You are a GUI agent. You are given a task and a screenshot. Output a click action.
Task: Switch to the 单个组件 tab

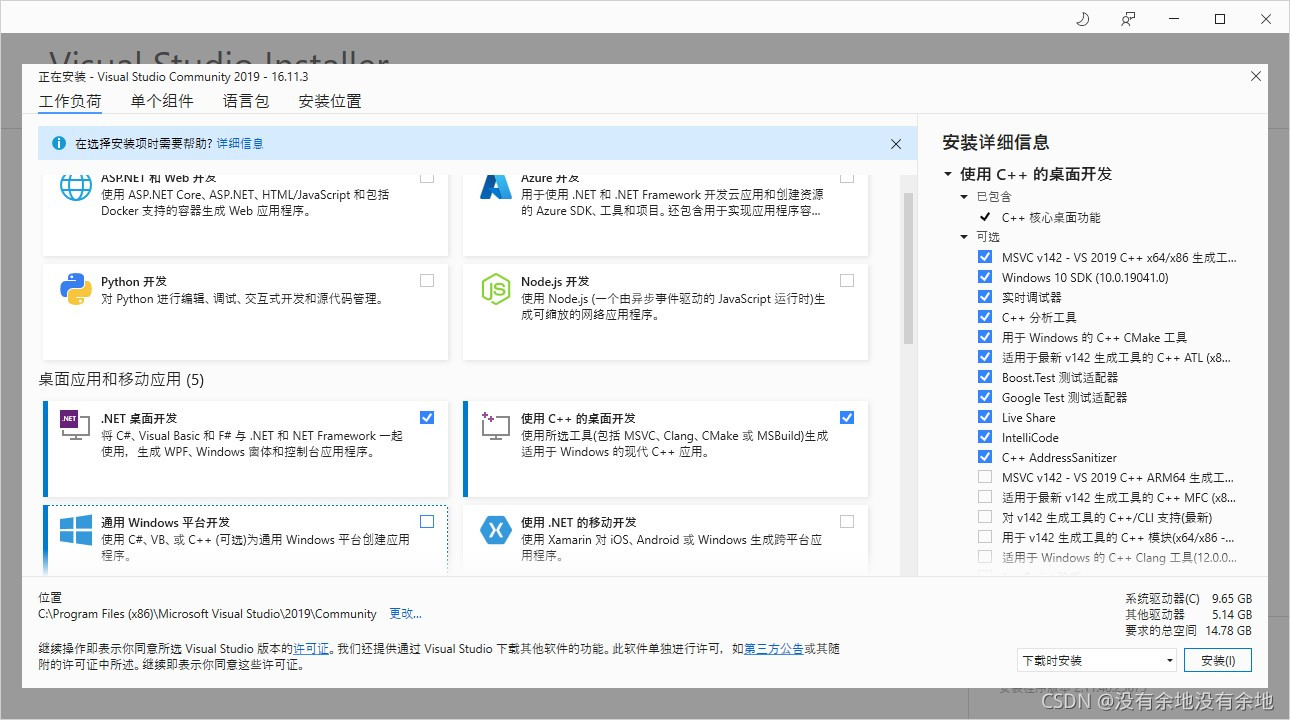162,101
